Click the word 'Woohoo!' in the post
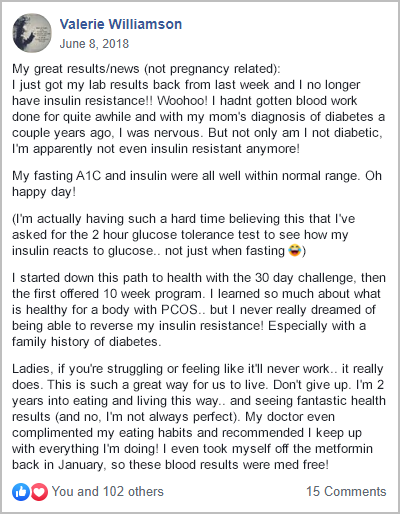This screenshot has height=514, width=400. tap(182, 101)
